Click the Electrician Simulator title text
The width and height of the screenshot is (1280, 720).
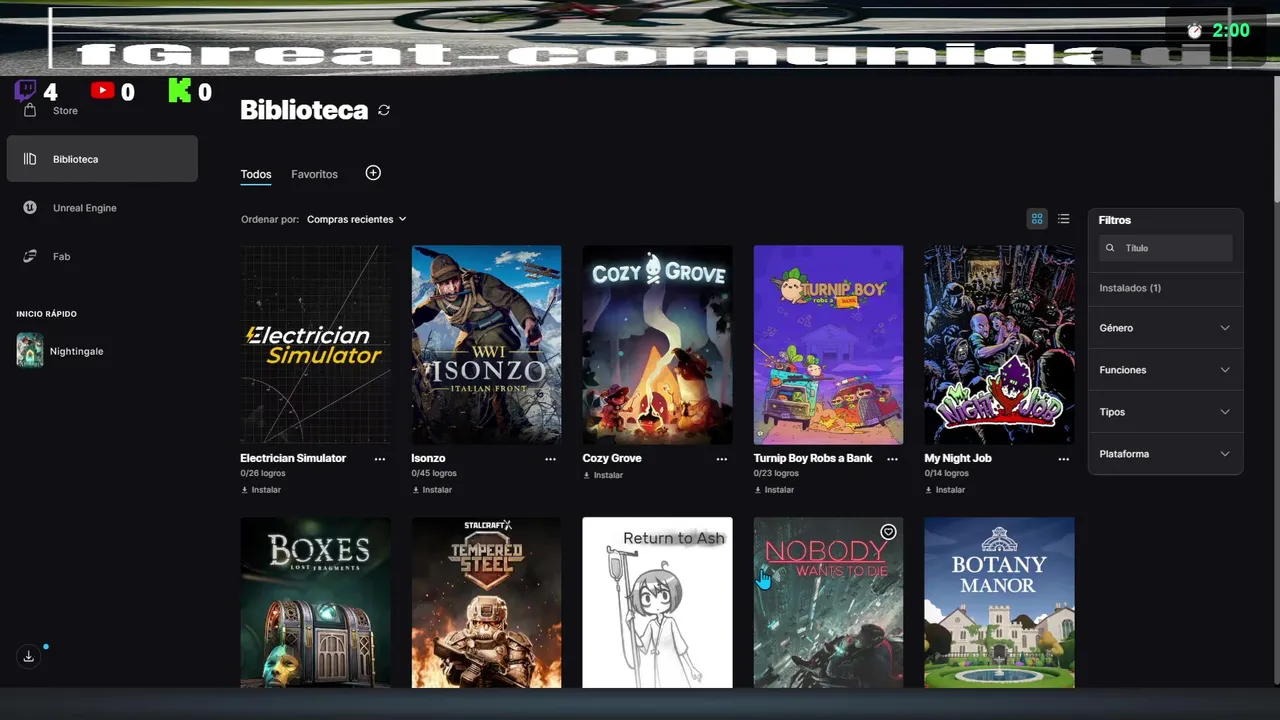click(x=293, y=458)
